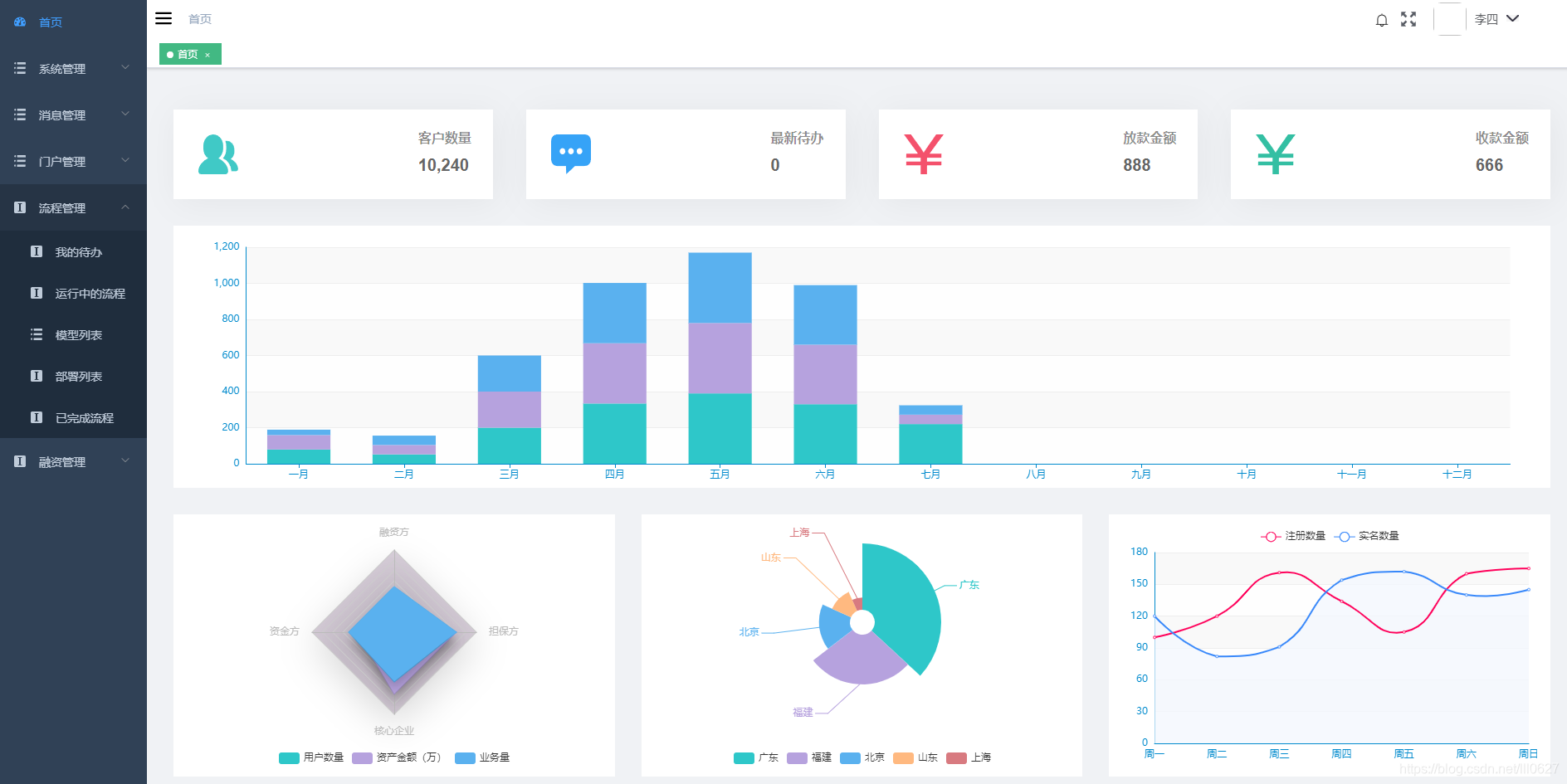
Task: Expand the 门户管理 menu
Action: click(x=73, y=161)
